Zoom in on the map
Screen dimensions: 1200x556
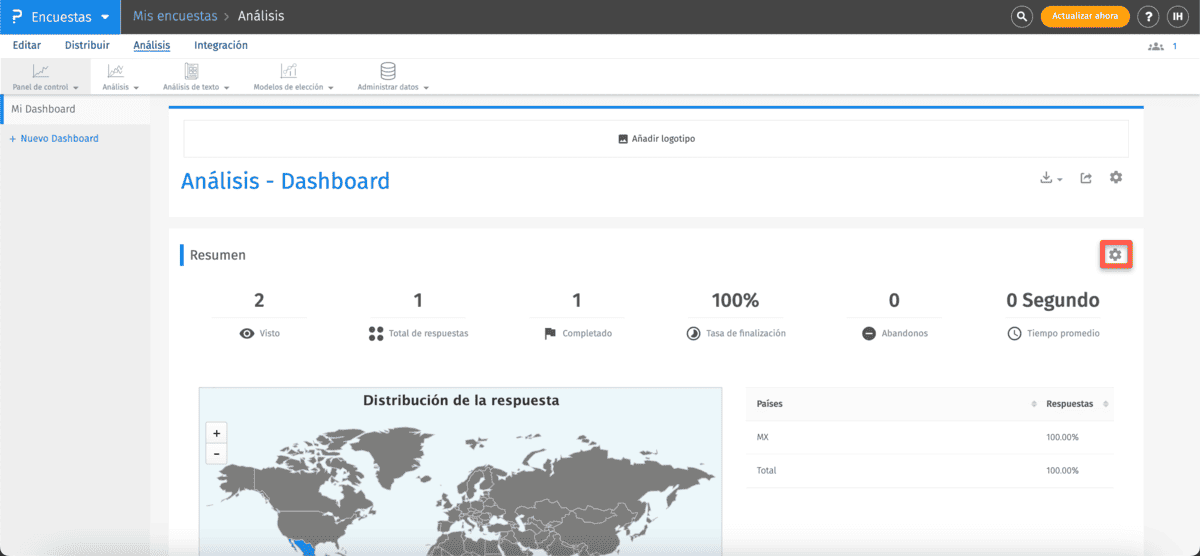click(x=216, y=432)
